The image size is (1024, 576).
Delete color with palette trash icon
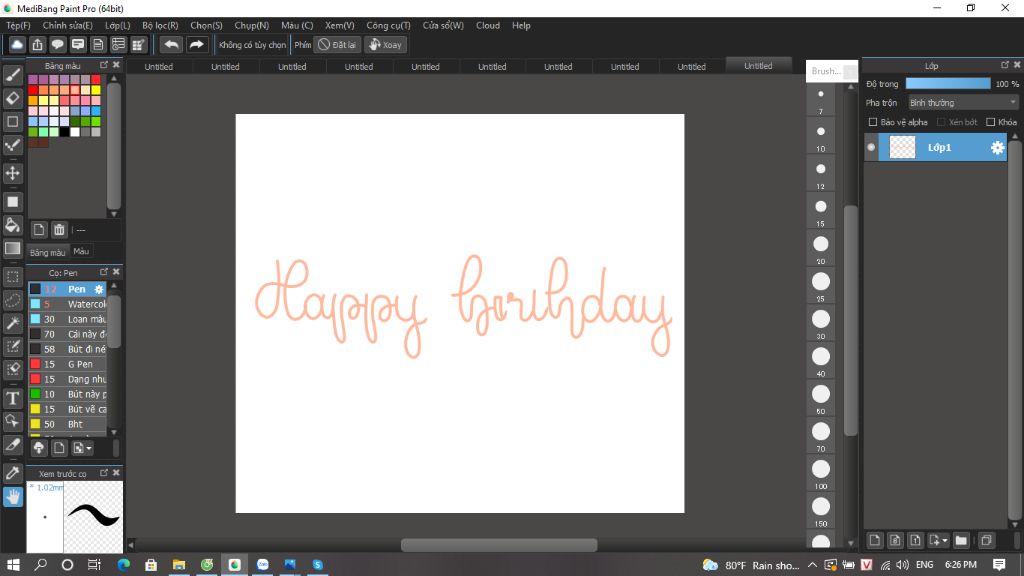59,230
